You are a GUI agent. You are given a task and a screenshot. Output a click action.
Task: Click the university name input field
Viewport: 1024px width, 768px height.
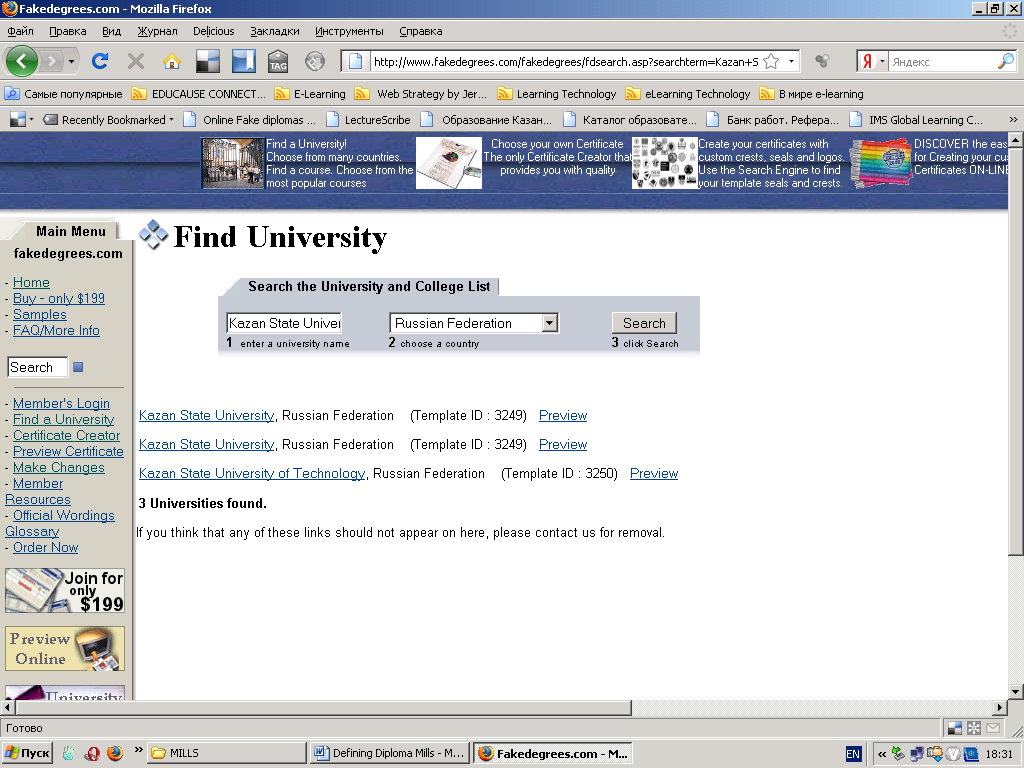pos(284,323)
